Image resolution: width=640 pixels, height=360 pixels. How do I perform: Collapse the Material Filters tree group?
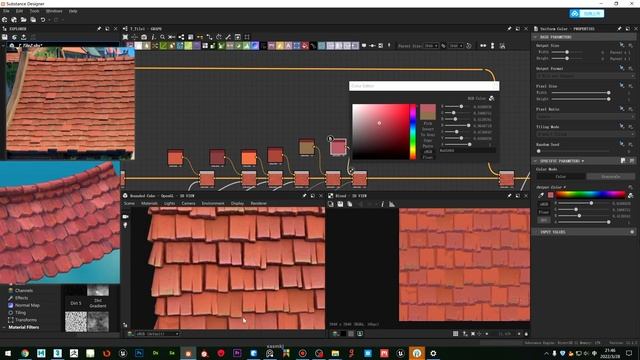(x=4, y=327)
